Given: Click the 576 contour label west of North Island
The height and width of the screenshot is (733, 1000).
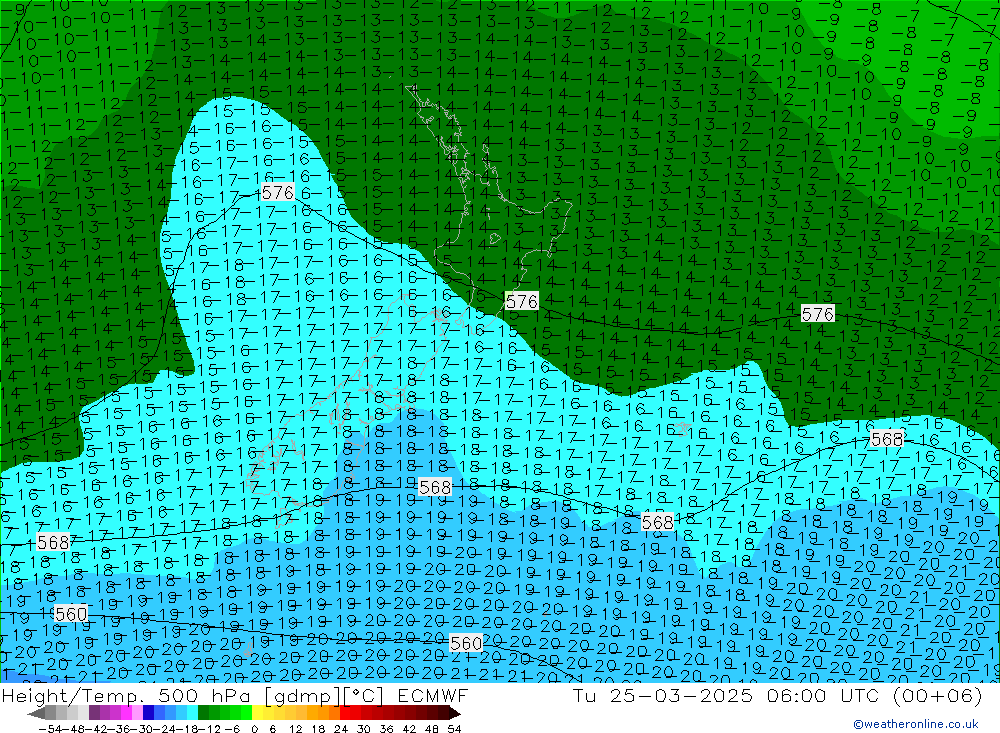Looking at the screenshot, I should [x=278, y=192].
